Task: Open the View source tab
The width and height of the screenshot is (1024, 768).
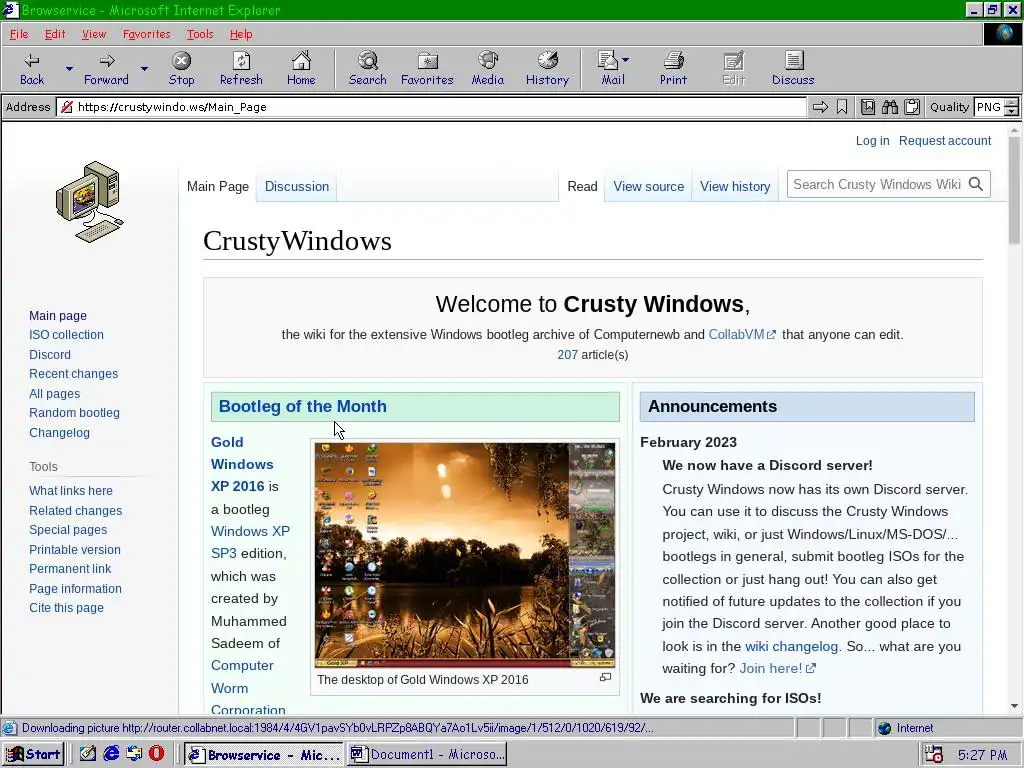Action: 648,186
